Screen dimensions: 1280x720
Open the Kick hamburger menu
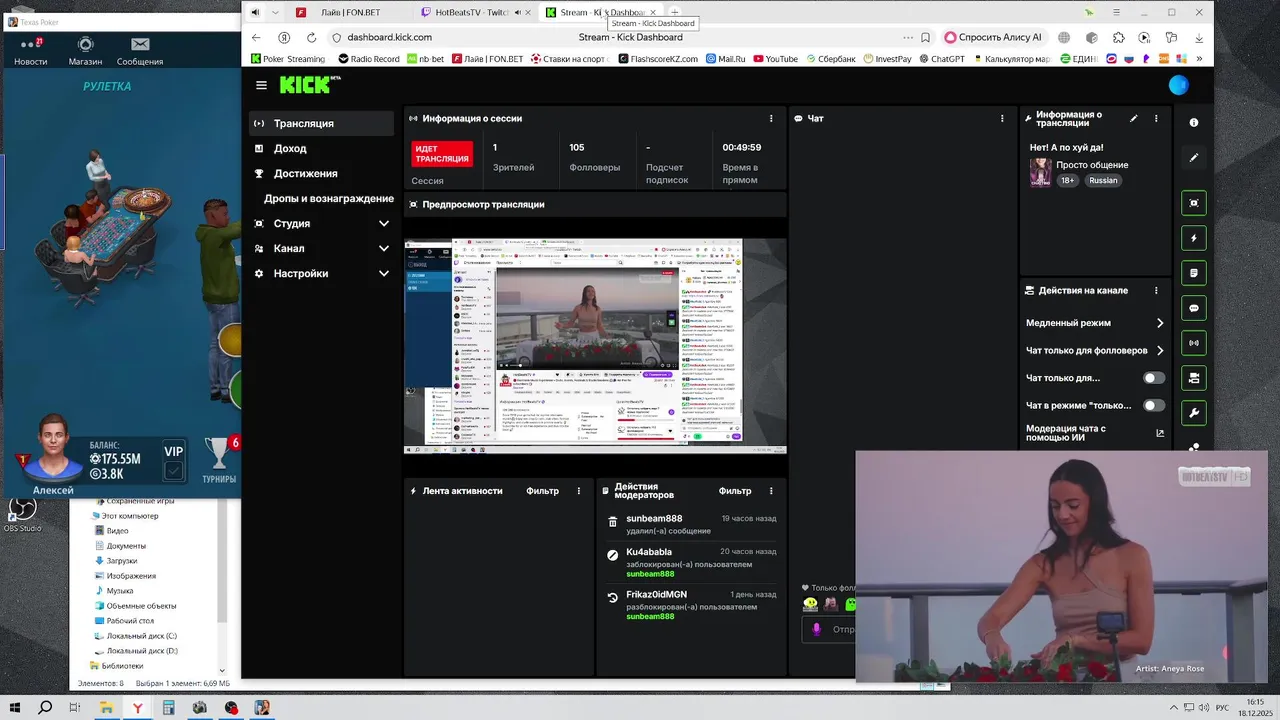pos(261,86)
